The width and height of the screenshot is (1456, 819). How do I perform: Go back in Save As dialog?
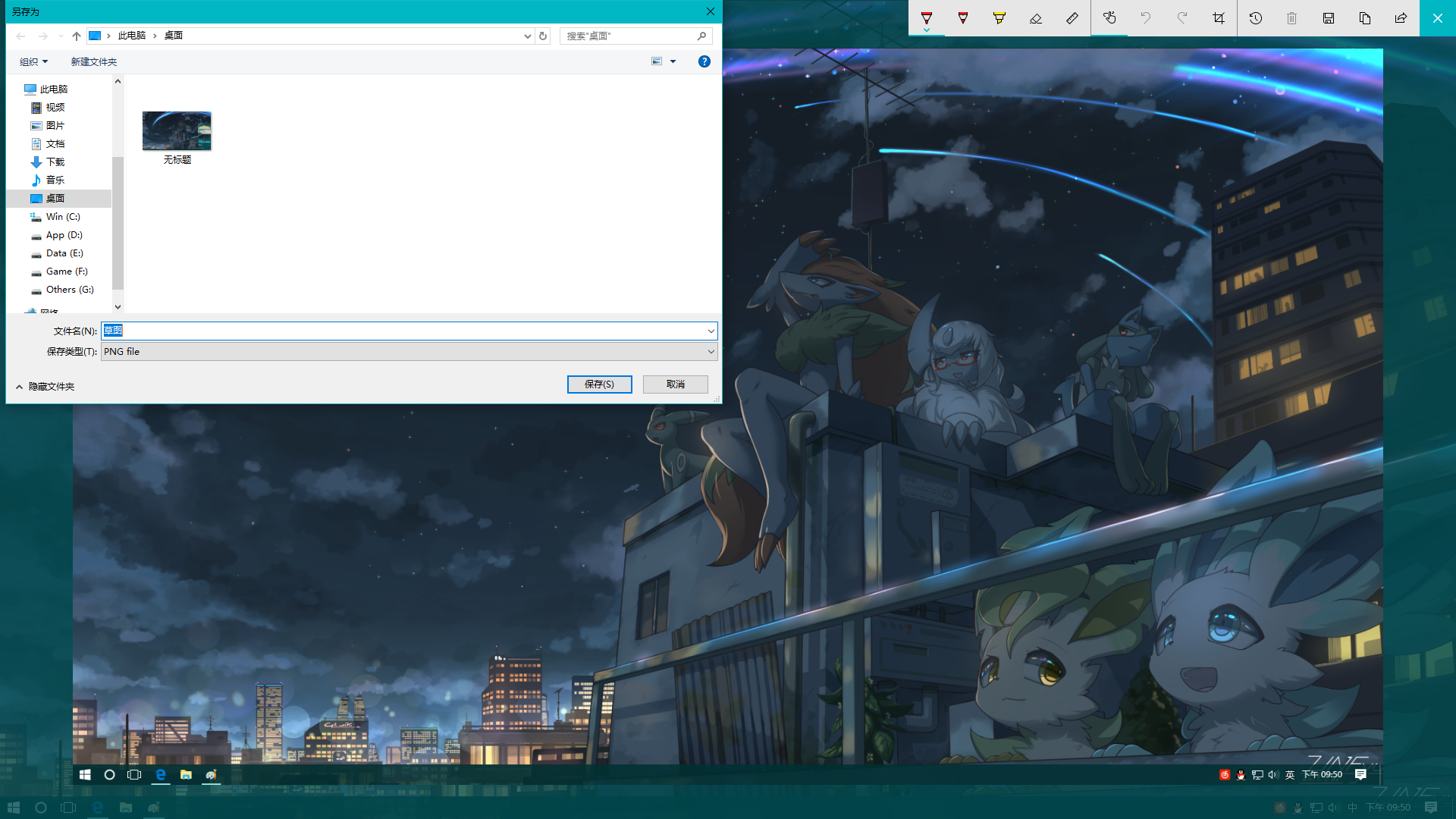tap(21, 36)
